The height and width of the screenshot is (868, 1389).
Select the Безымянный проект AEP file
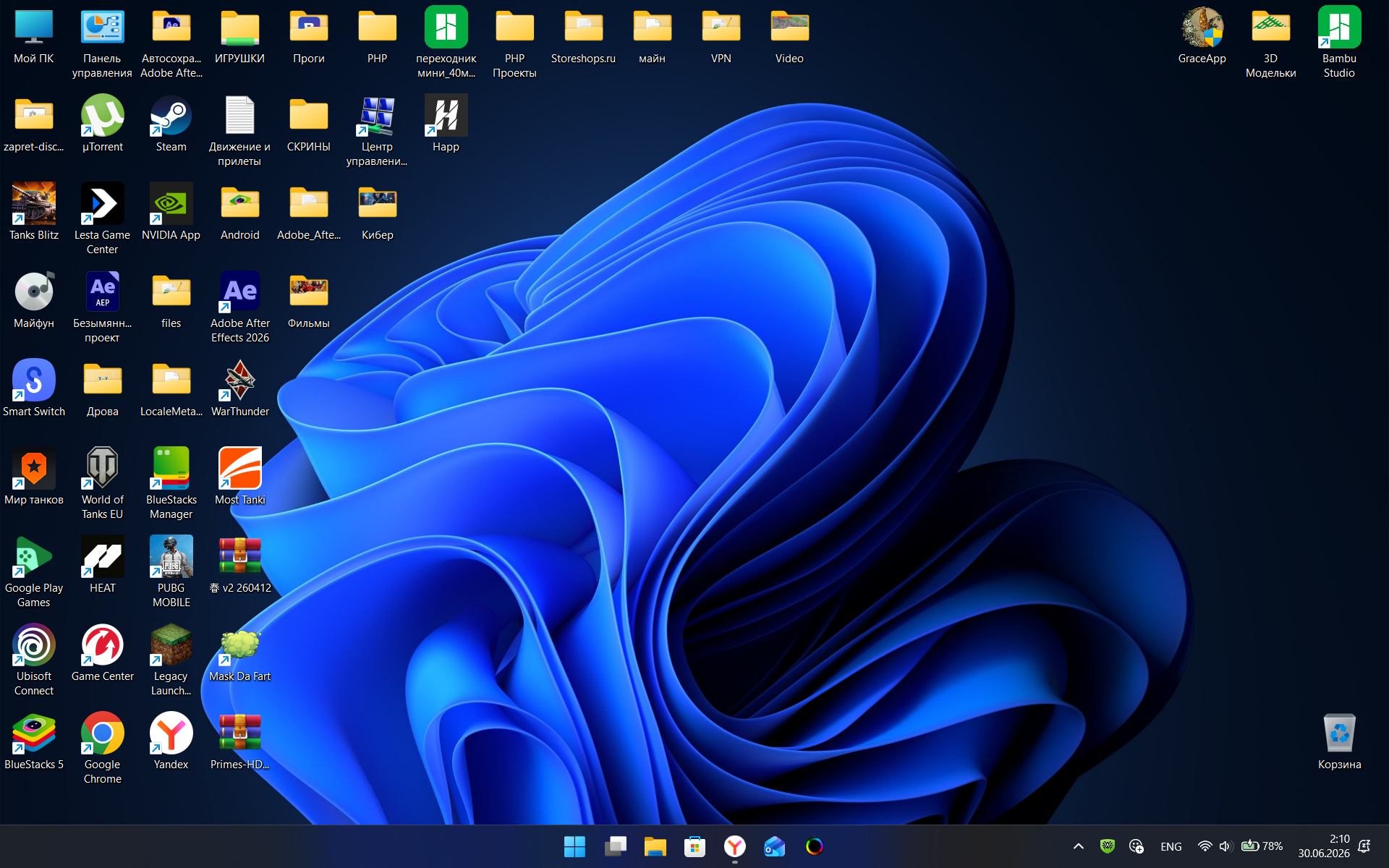(102, 308)
